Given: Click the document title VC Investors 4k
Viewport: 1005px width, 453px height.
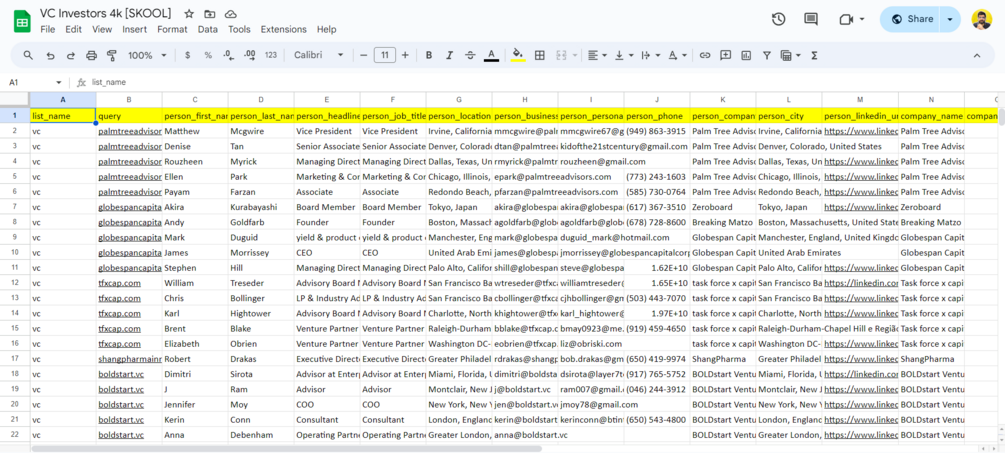Looking at the screenshot, I should click(106, 13).
